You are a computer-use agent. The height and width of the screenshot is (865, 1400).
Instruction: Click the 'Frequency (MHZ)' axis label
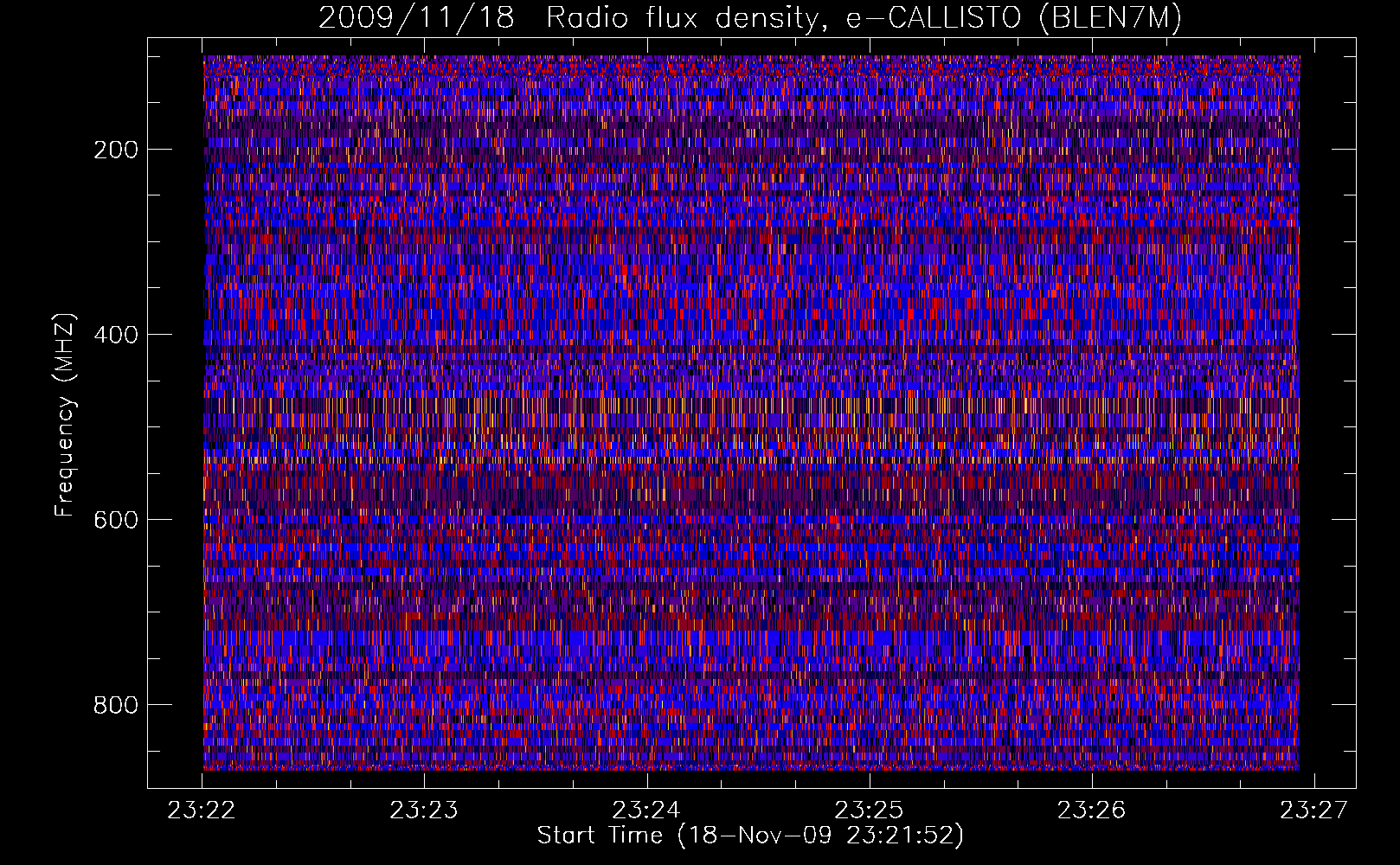pyautogui.click(x=65, y=414)
